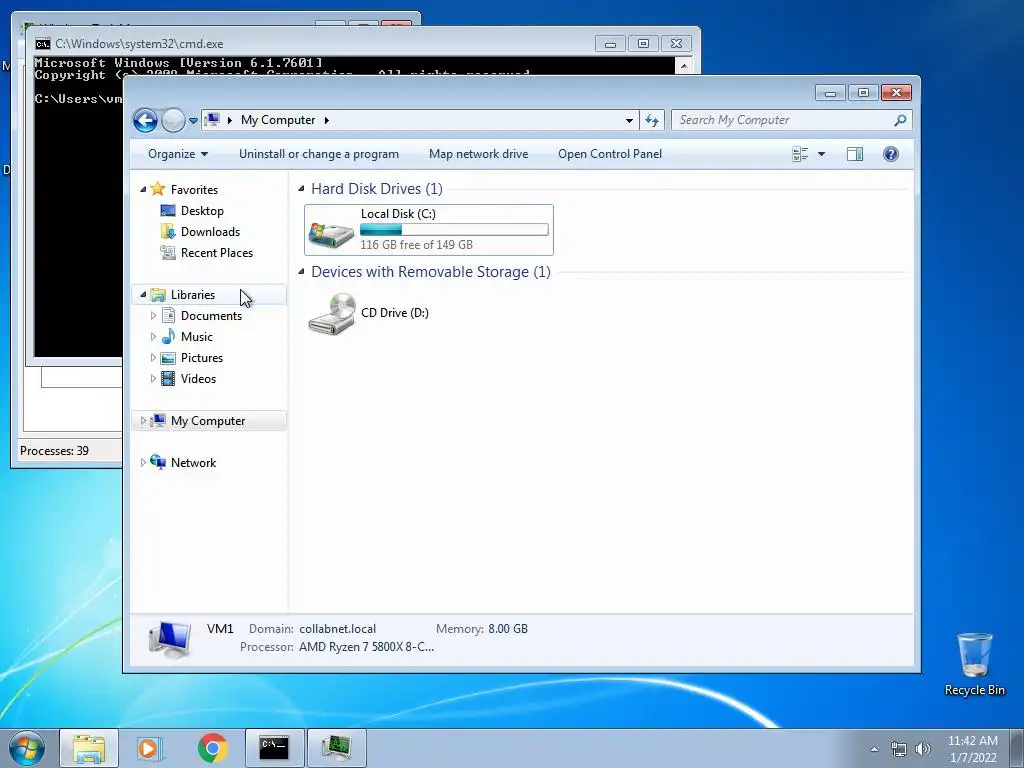
Task: Switch to the Command Prompt taskbar button
Action: tap(274, 748)
